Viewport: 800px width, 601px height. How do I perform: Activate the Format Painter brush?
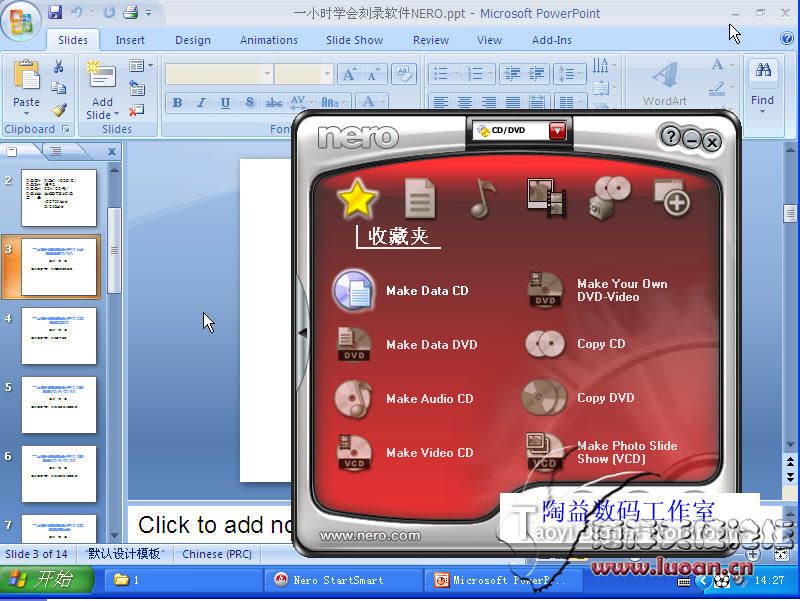point(59,110)
